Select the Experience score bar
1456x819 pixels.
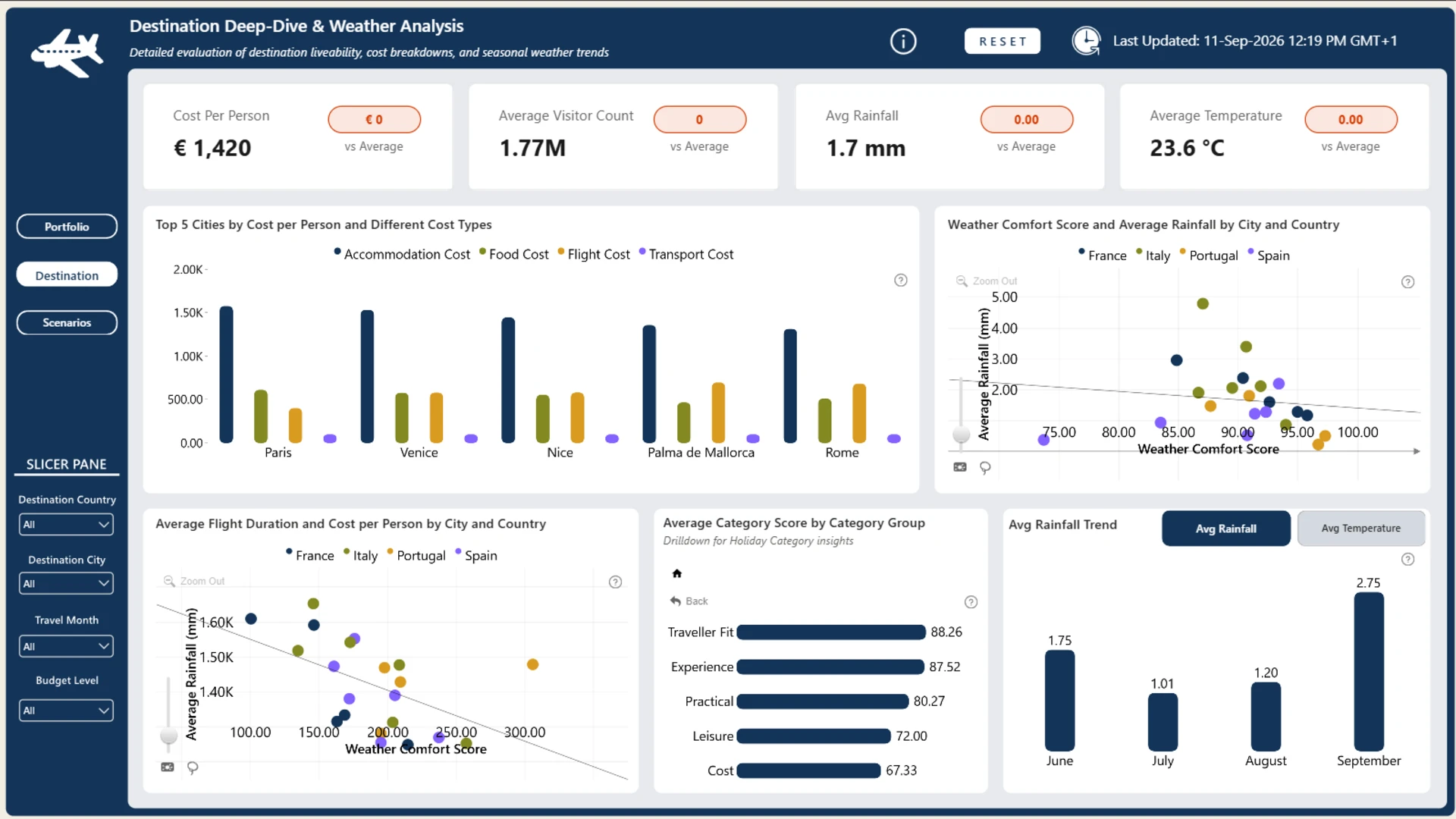[x=830, y=667]
